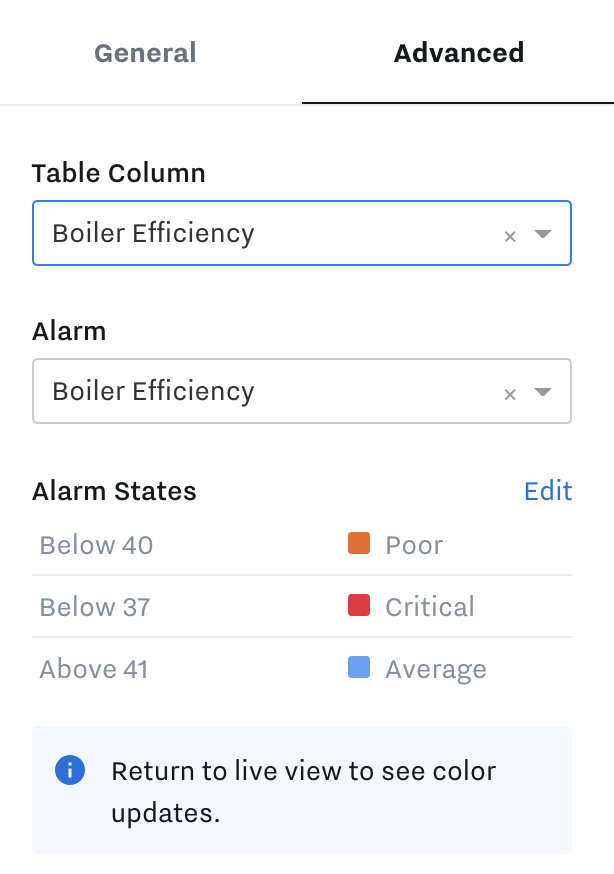
Task: Open the Table Column Boiler Efficiency combo box
Action: (302, 233)
